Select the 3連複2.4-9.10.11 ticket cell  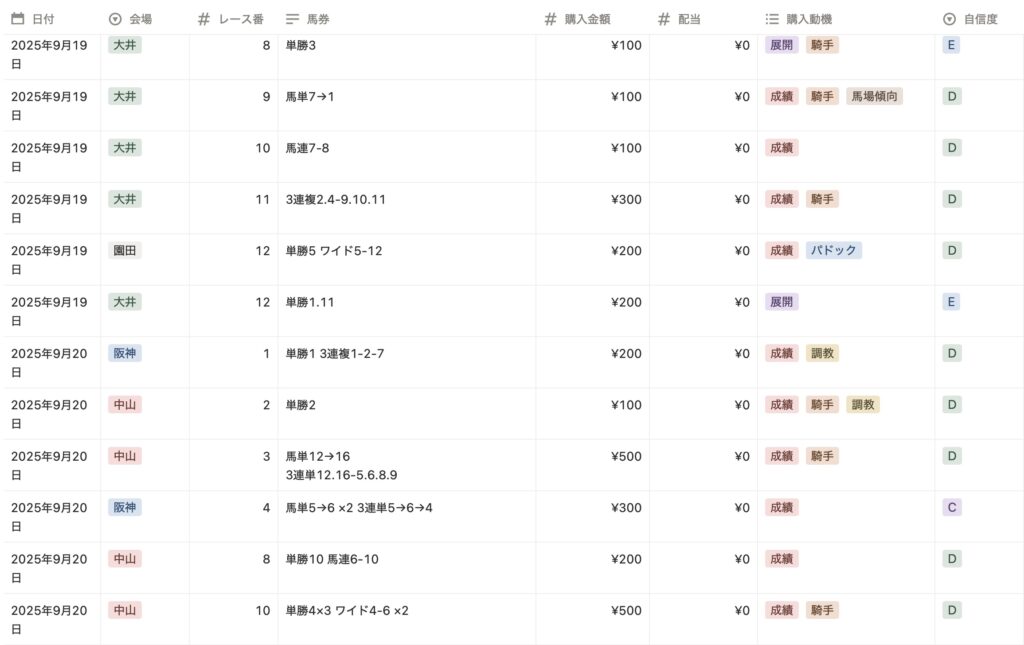point(336,200)
